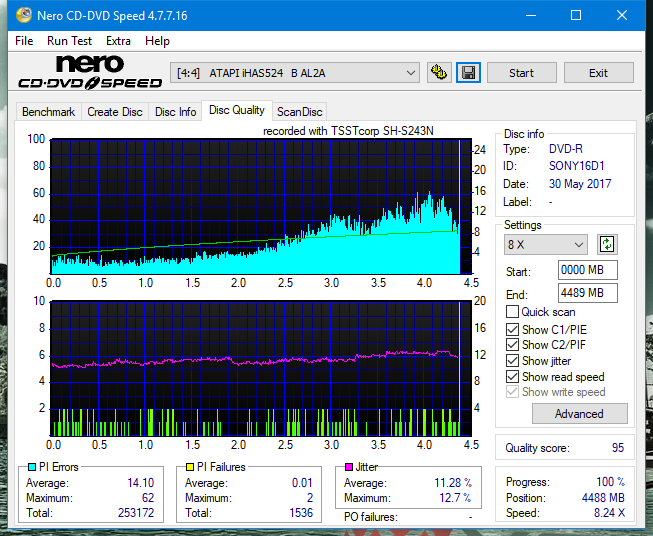
Task: Click the green refresh speed icon
Action: pos(607,244)
